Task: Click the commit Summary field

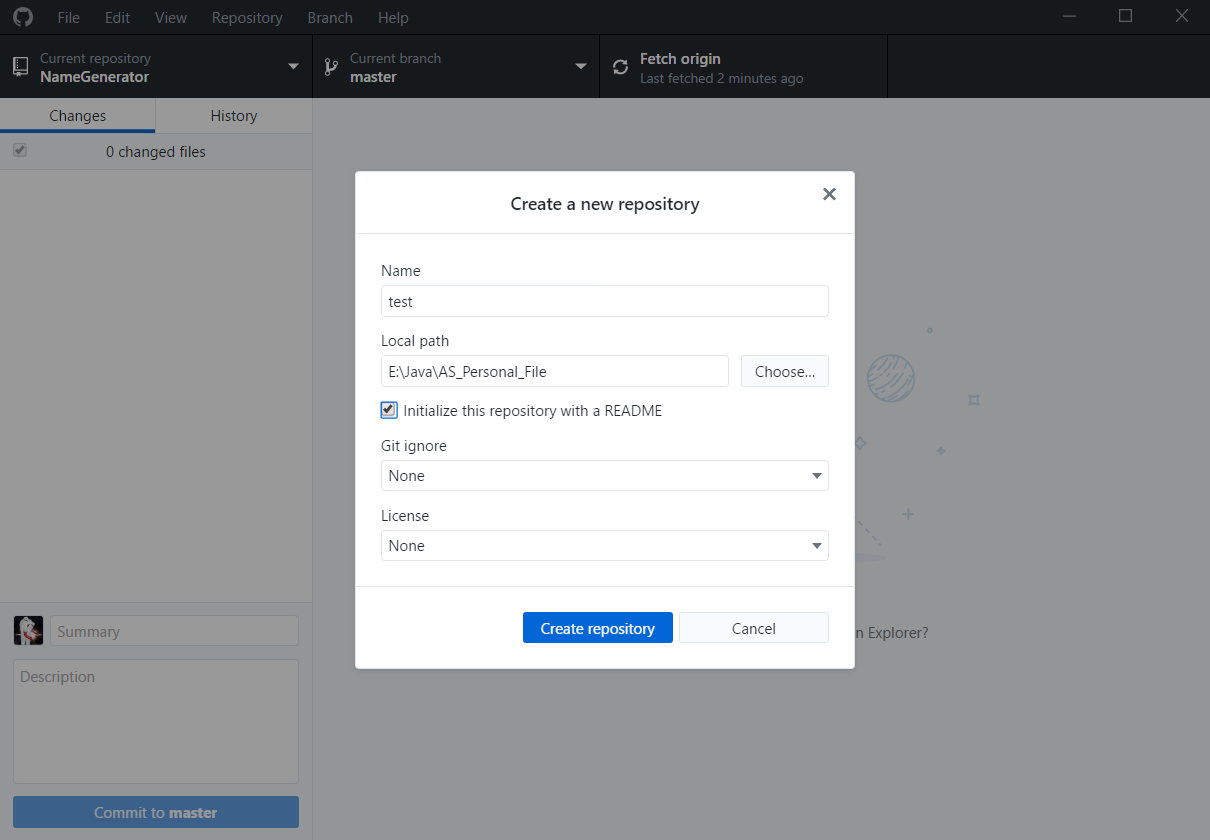Action: click(175, 631)
